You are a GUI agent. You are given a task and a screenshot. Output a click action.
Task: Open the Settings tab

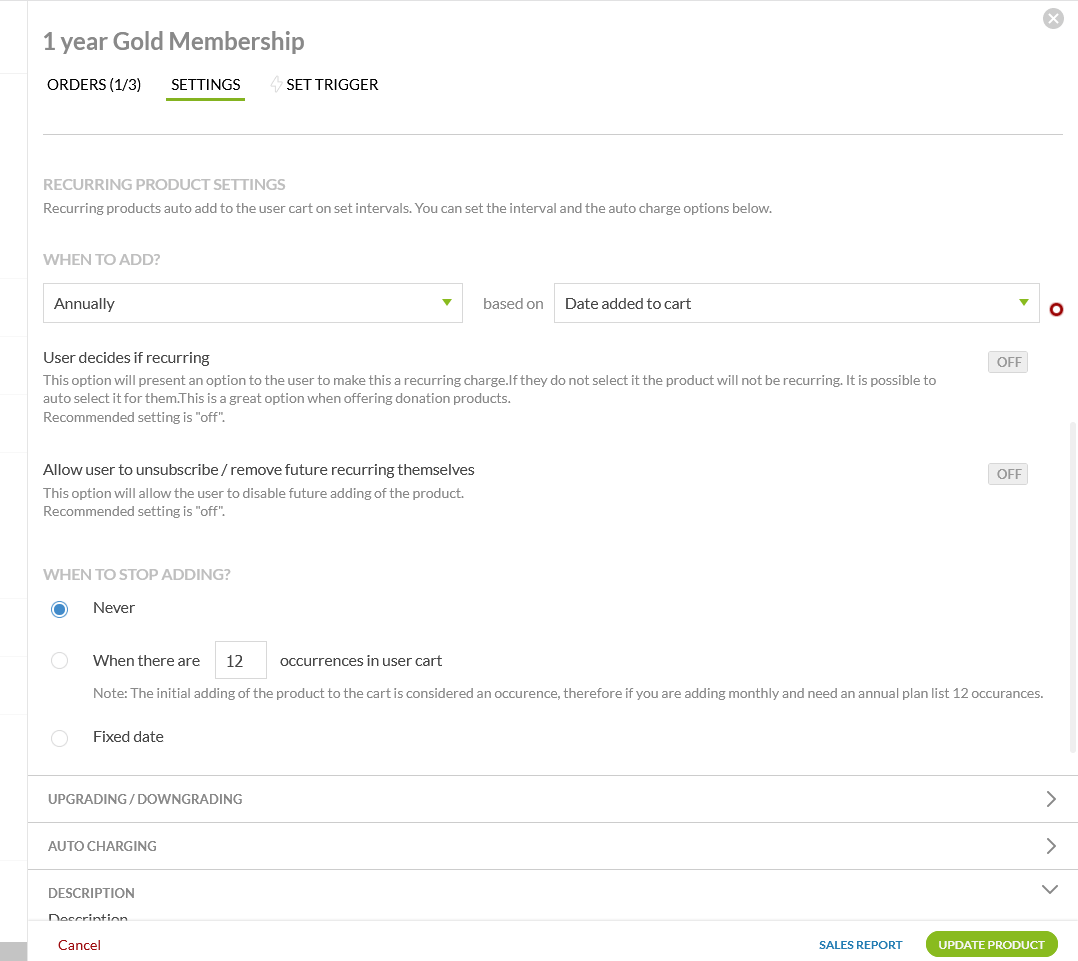pos(206,85)
